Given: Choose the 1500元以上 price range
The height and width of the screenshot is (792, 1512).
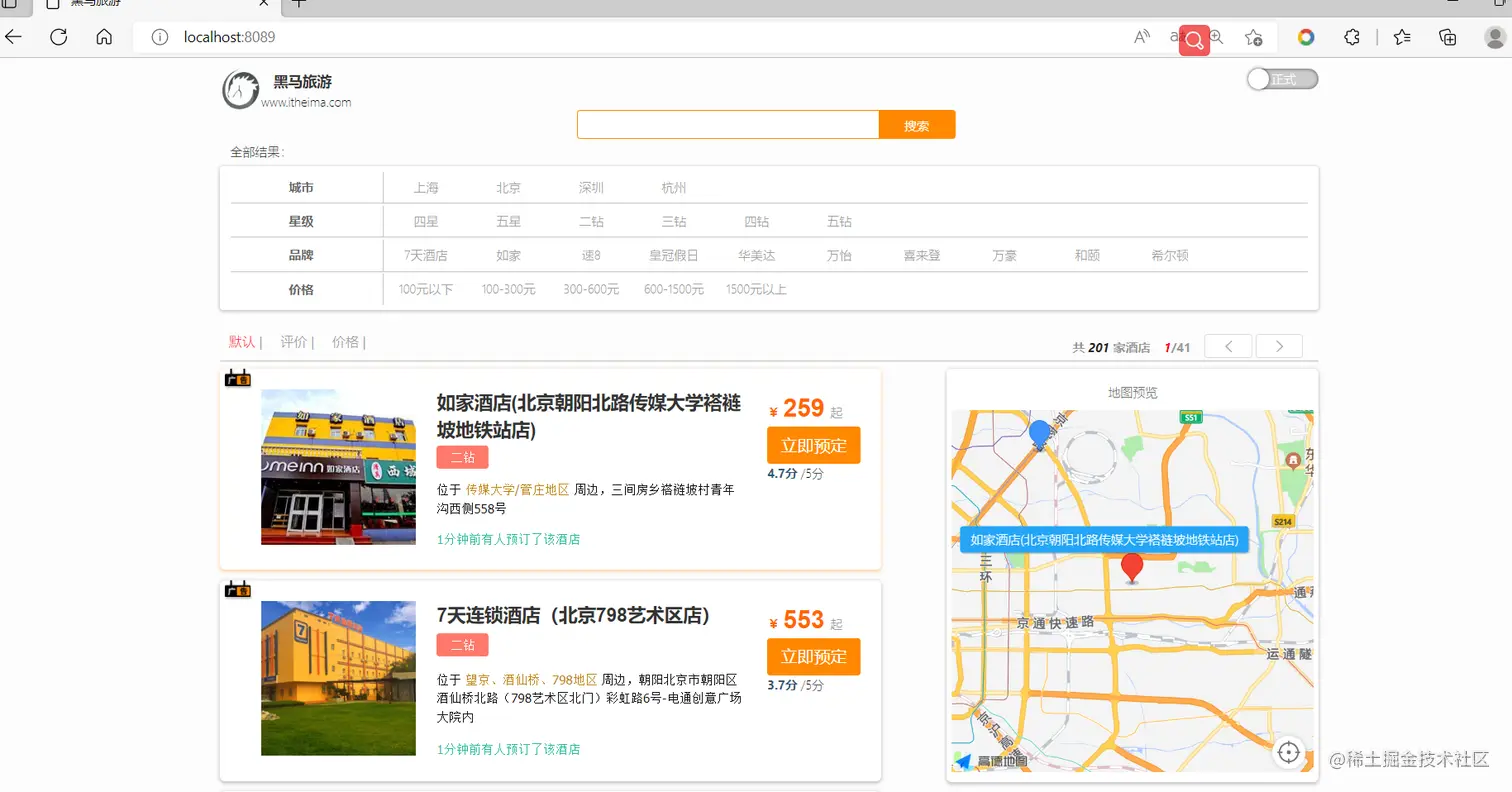Looking at the screenshot, I should pos(757,290).
